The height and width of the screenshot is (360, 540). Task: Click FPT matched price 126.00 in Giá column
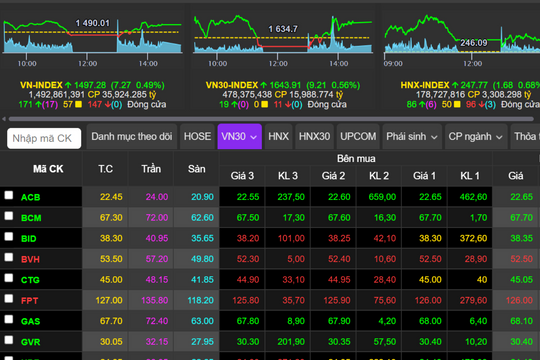[x=519, y=300]
